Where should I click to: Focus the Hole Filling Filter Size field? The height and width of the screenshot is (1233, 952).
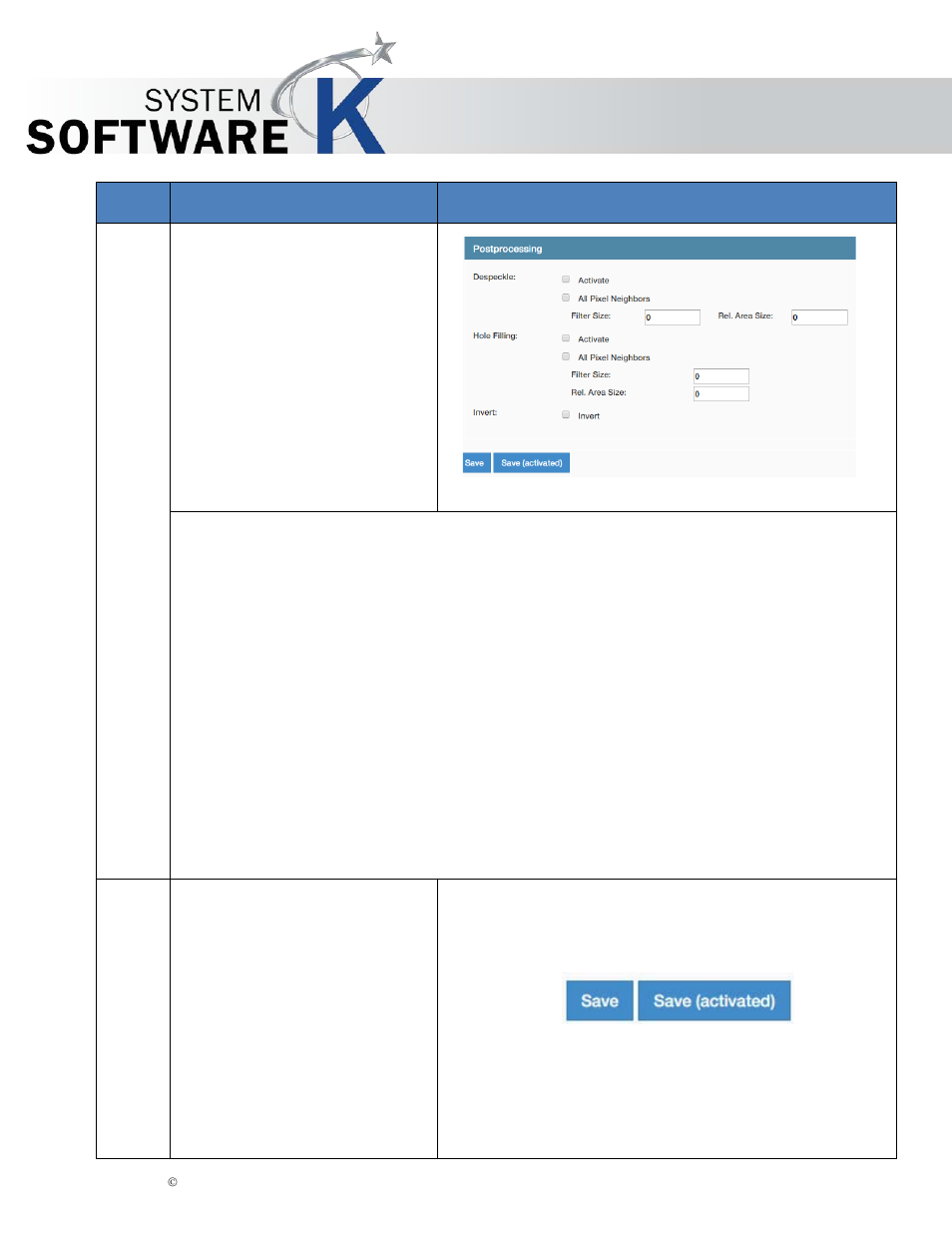tap(721, 376)
